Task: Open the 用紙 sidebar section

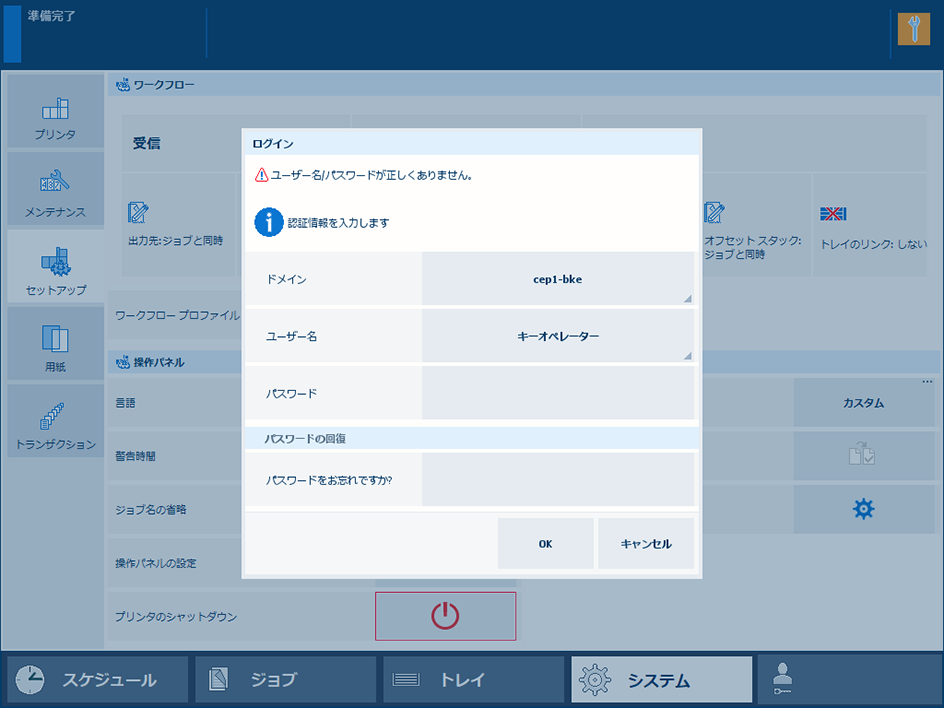Action: click(55, 345)
